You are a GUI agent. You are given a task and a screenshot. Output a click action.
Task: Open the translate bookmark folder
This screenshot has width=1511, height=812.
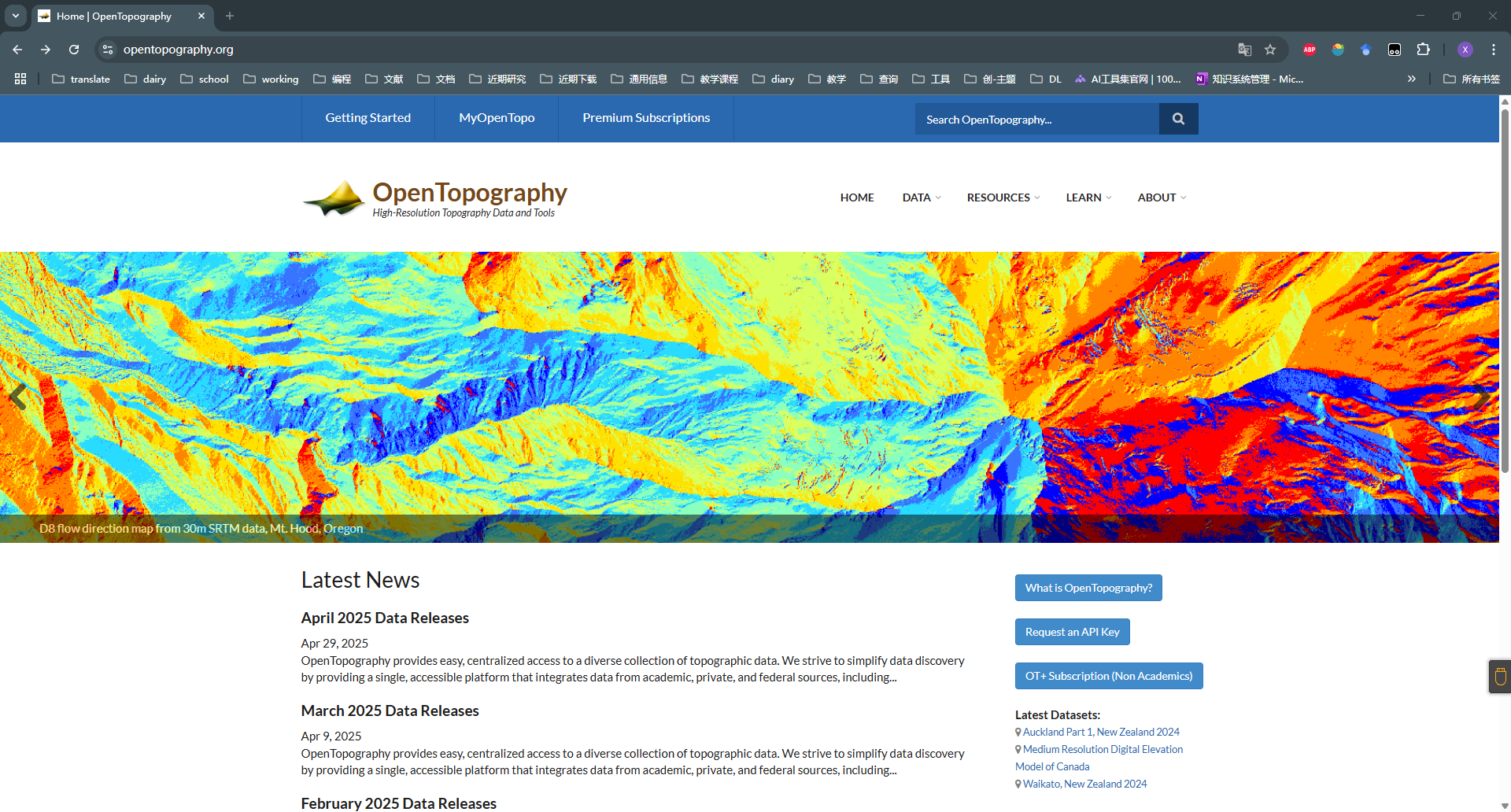coord(81,79)
